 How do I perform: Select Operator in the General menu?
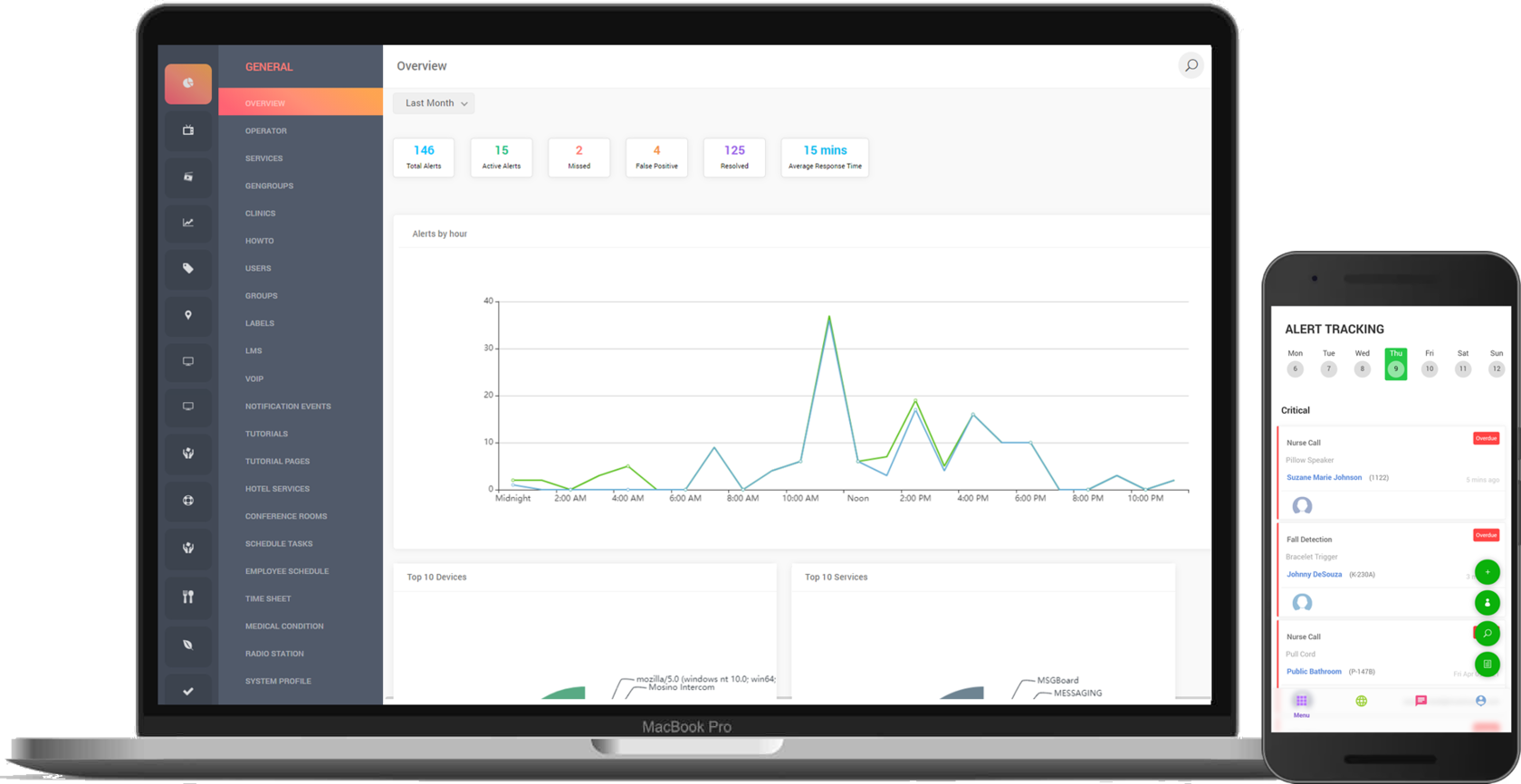(266, 131)
